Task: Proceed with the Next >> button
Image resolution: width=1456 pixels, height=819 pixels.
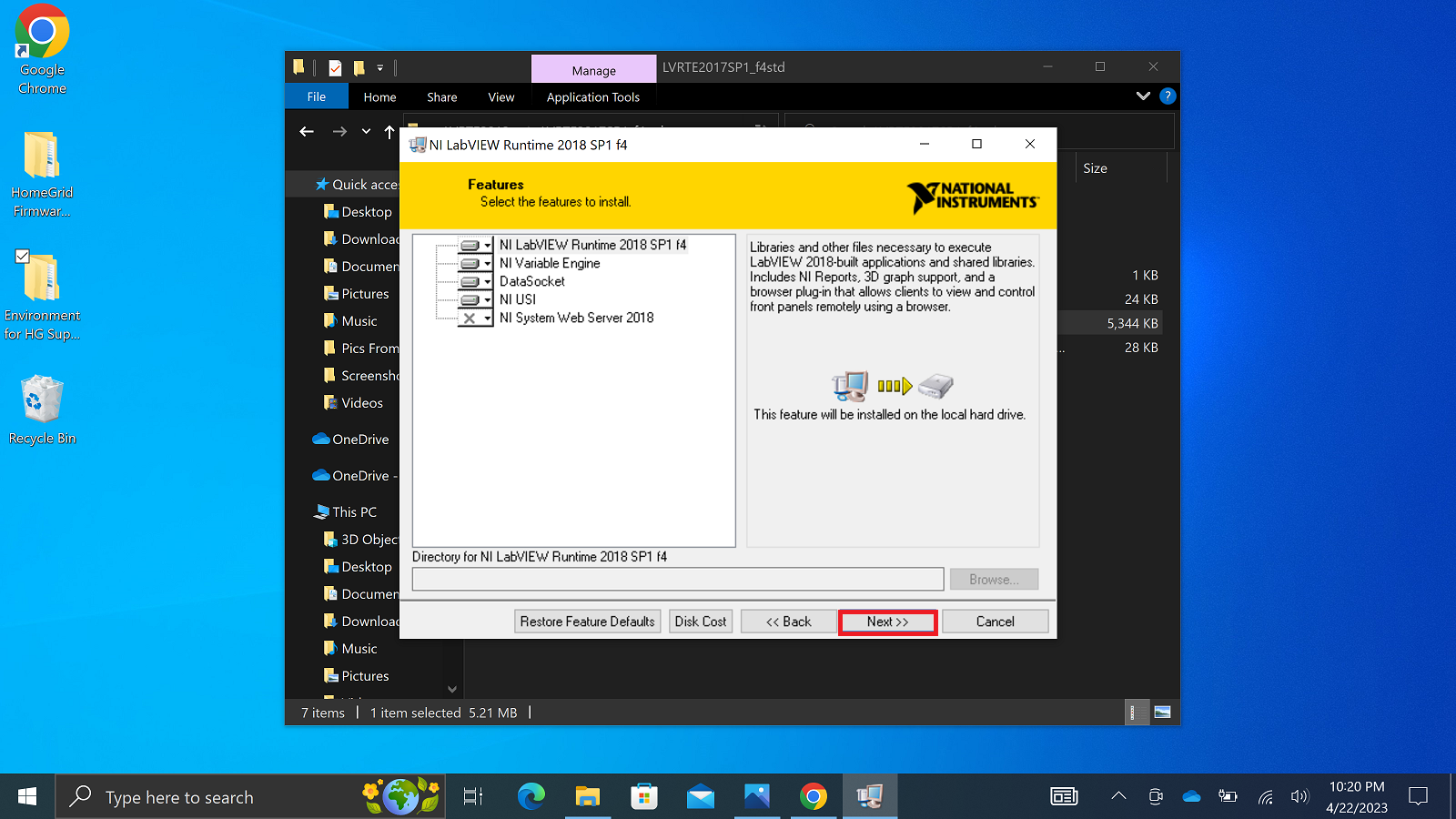Action: coord(887,622)
